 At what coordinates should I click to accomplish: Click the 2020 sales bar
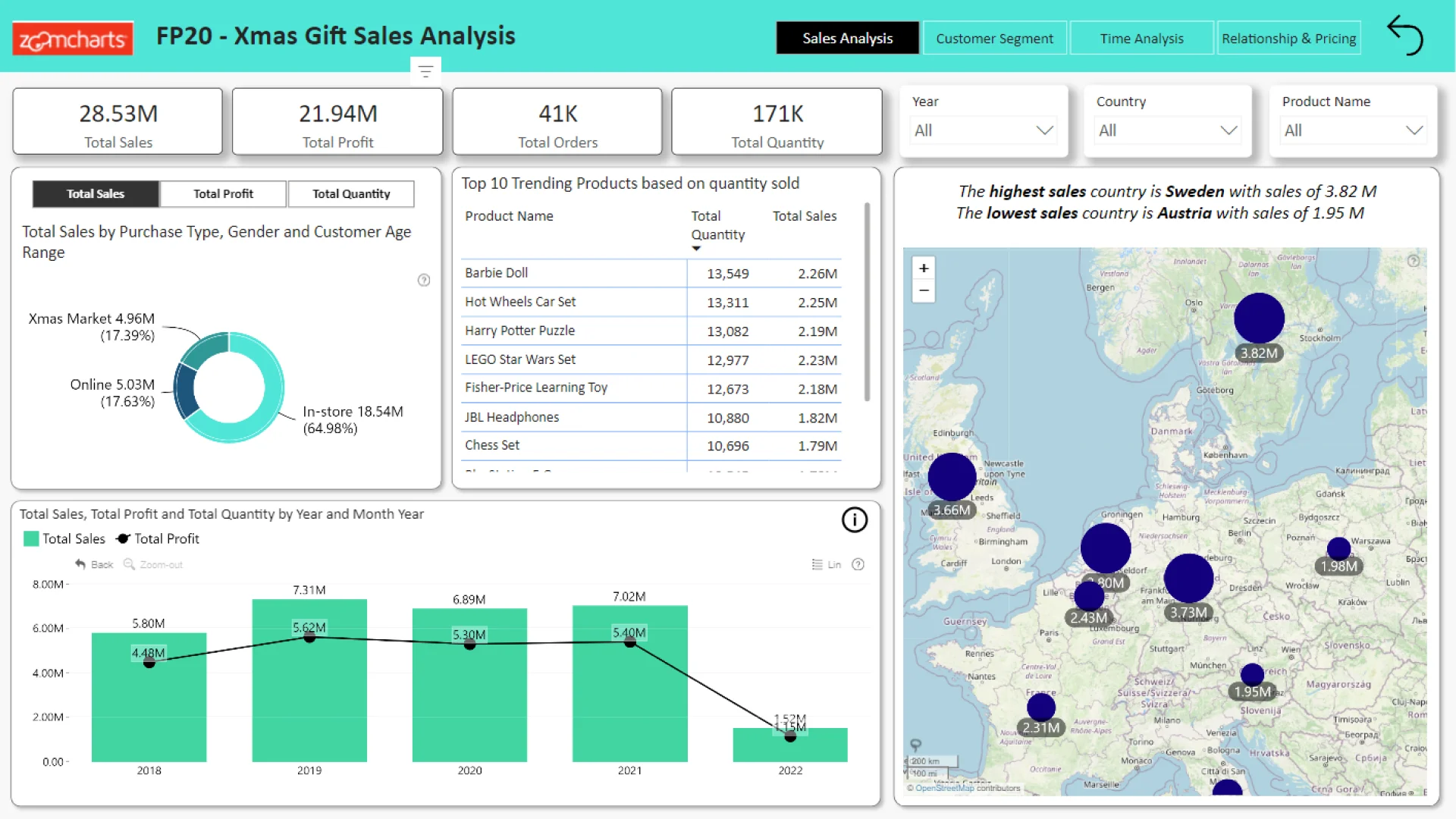click(469, 686)
